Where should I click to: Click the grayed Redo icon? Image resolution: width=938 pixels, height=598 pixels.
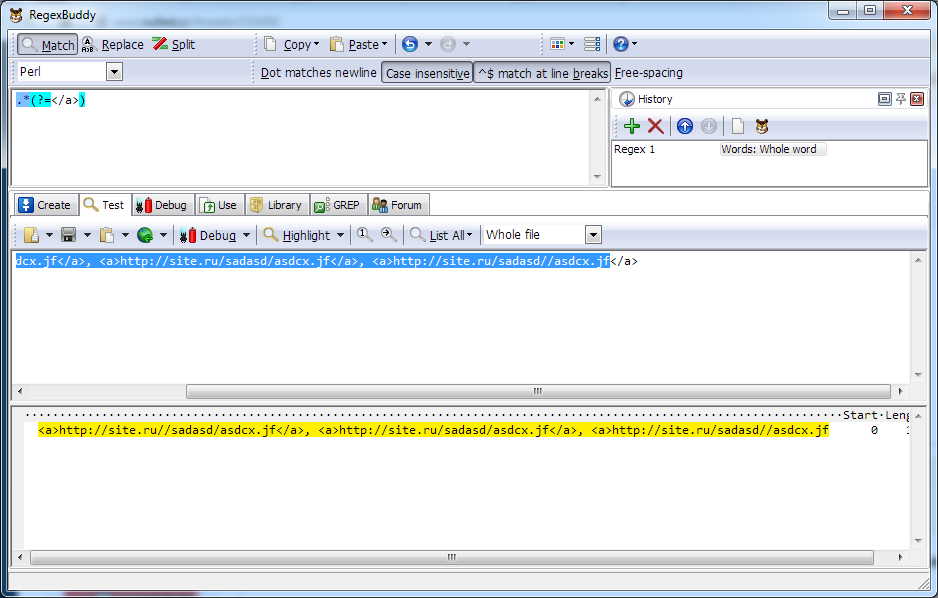click(447, 44)
